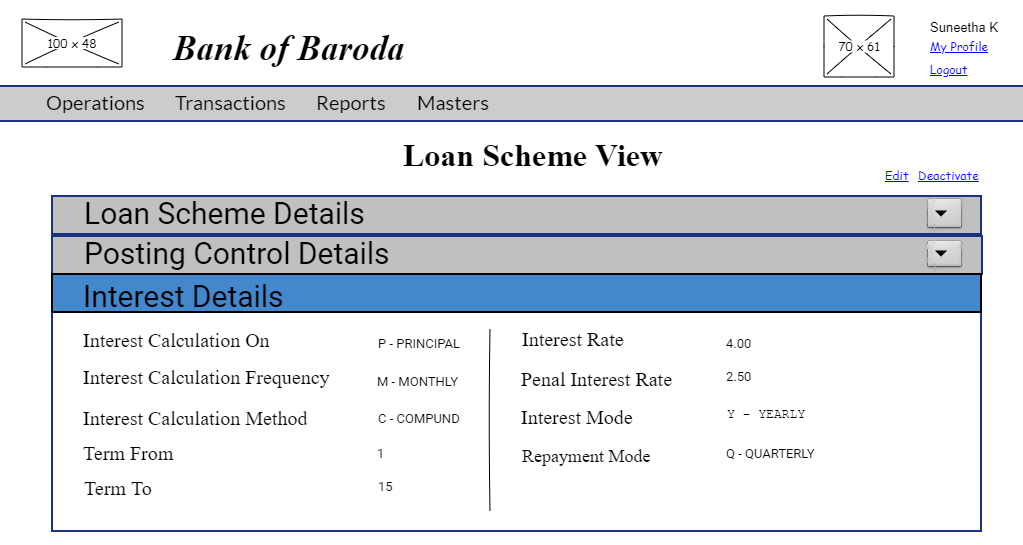Click the 100 × 48 logo placeholder image

72,43
